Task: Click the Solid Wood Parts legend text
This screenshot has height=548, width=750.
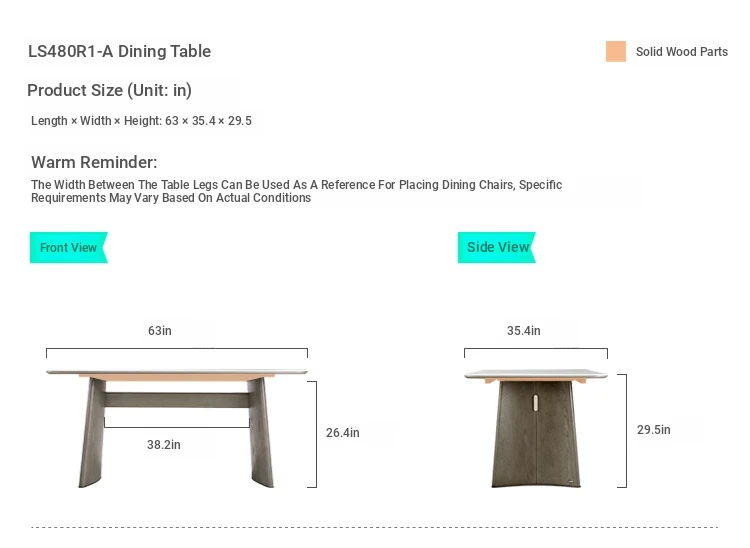Action: coord(682,52)
